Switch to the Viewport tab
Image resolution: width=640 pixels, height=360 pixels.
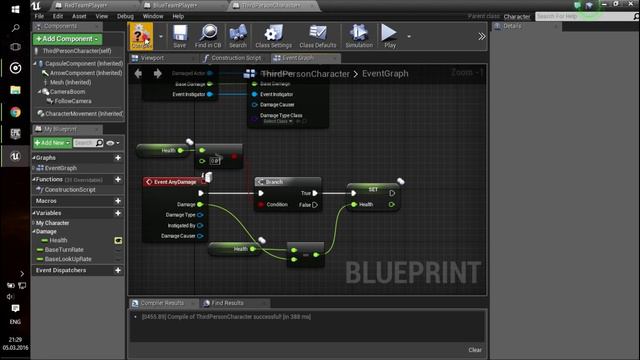[x=152, y=58]
